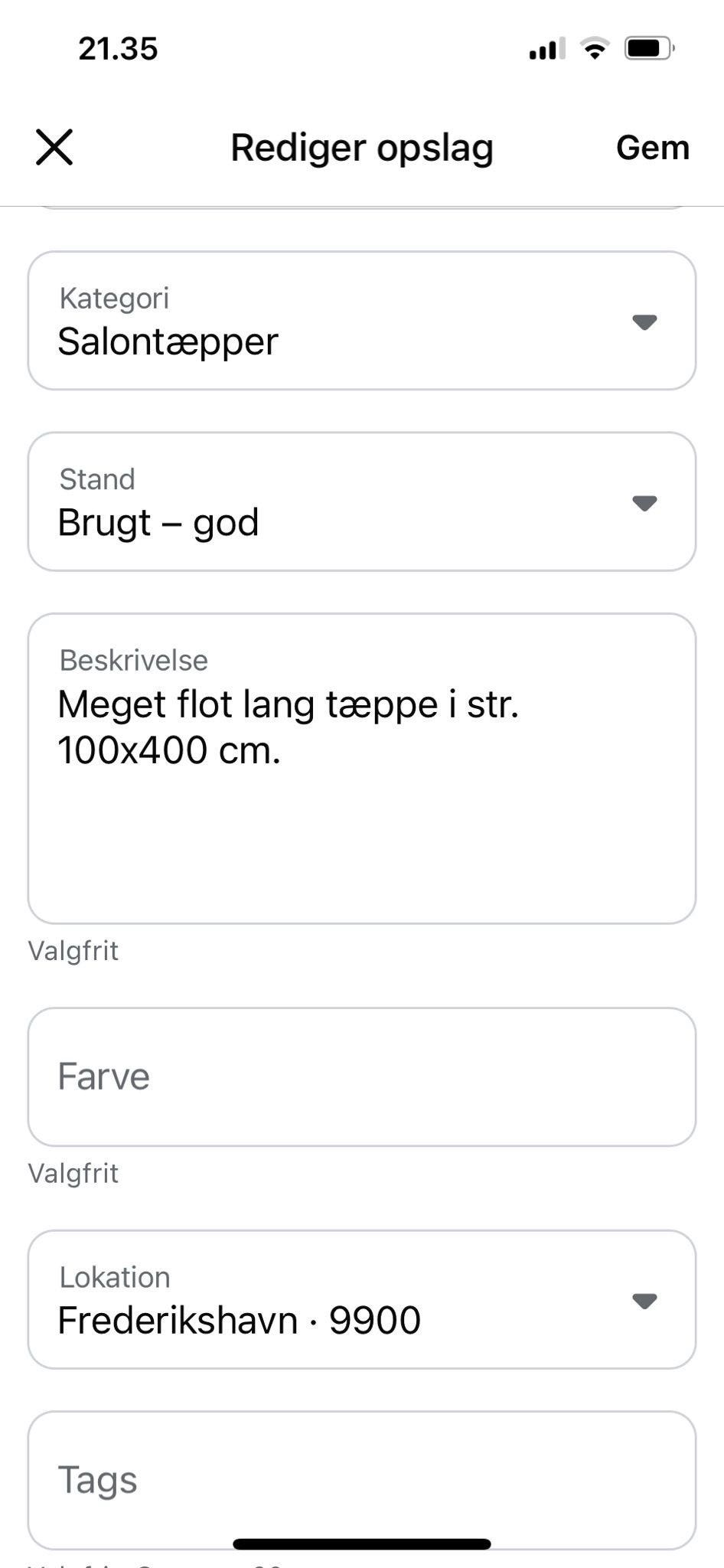The image size is (724, 1568).
Task: Tap the Frederikshavn · 9900 location value
Action: 239,1321
